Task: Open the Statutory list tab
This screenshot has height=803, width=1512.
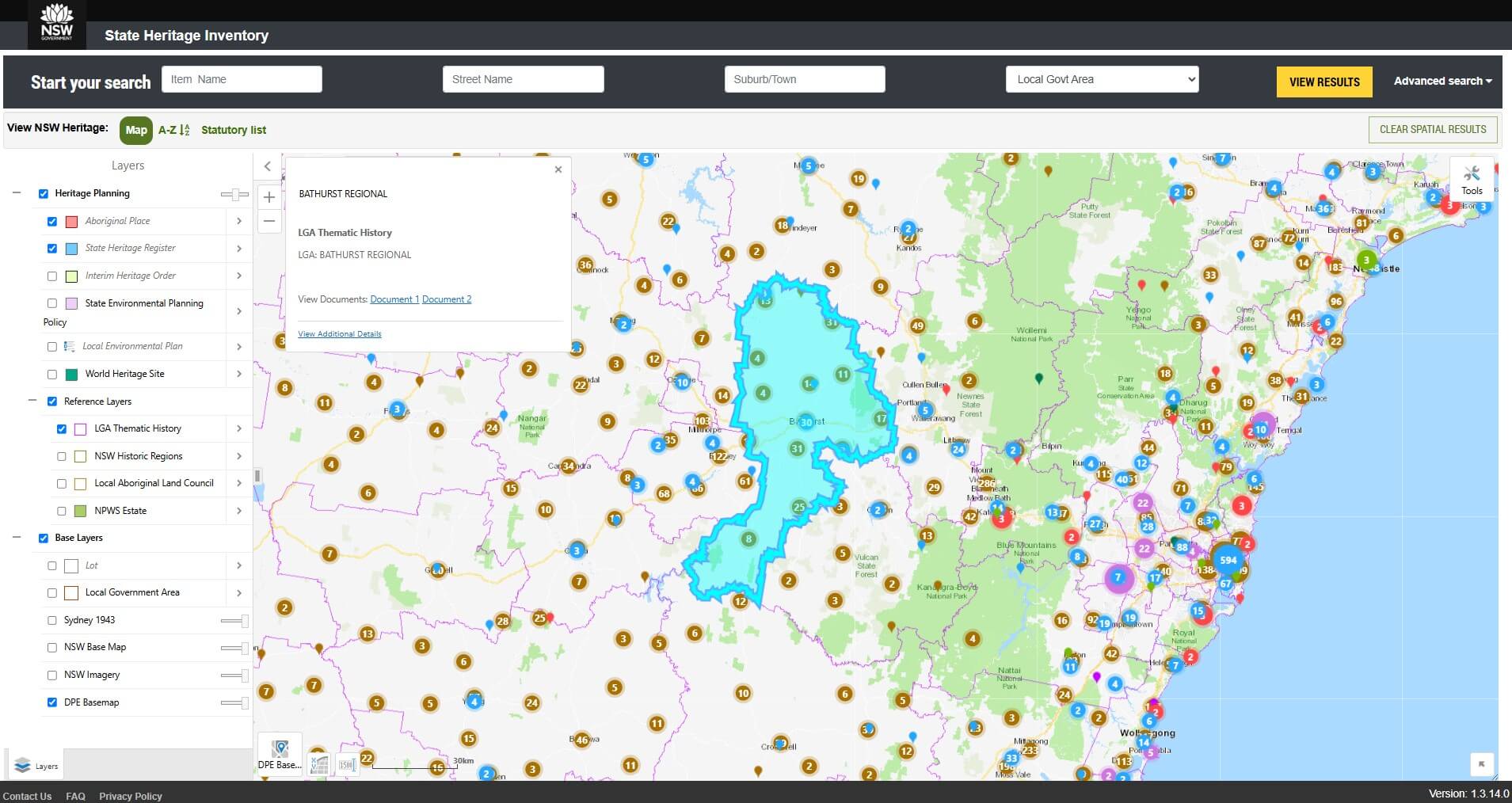Action: point(234,130)
